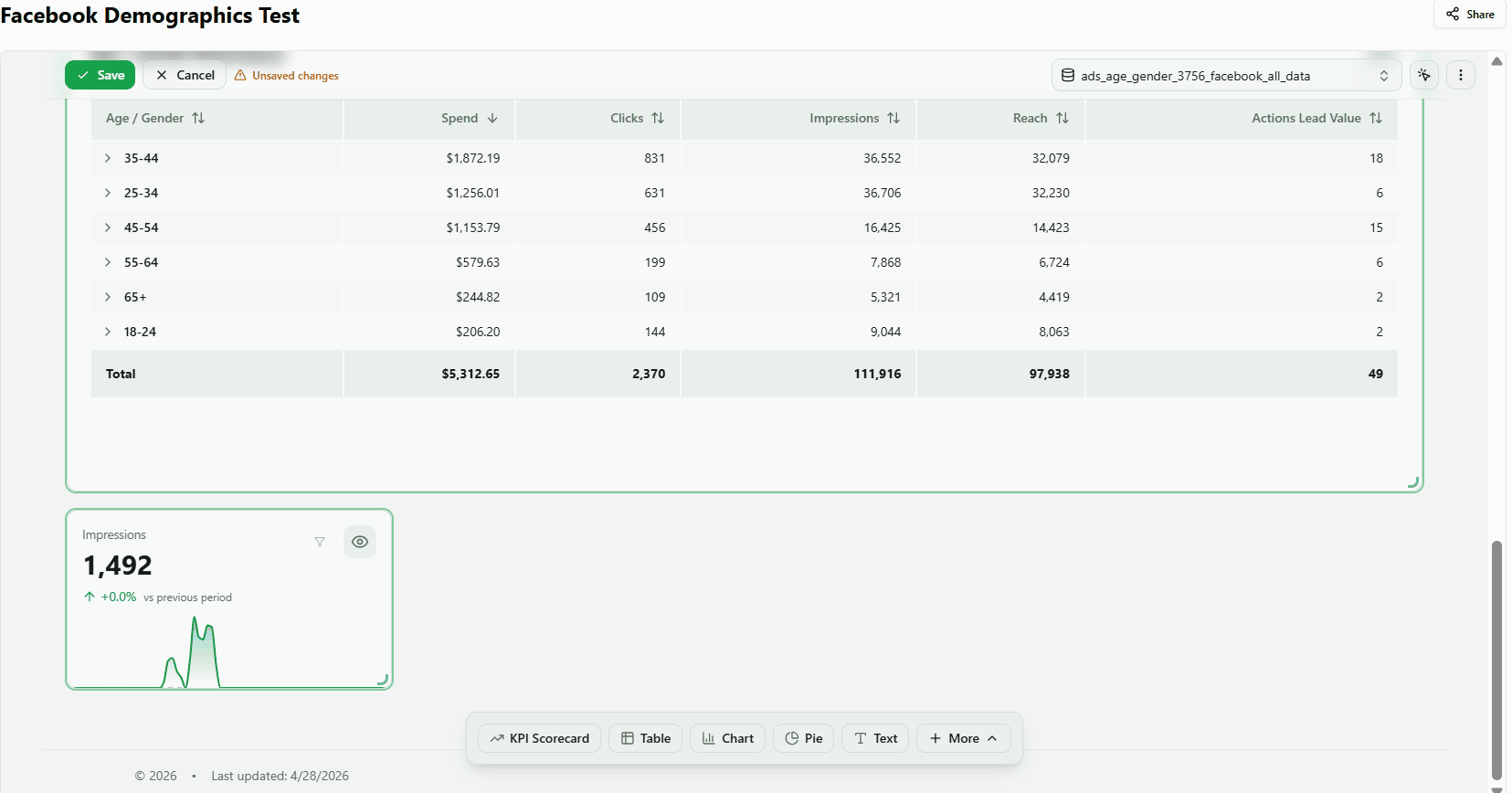Expand the 45-54 age row
The height and width of the screenshot is (793, 1512).
(108, 227)
